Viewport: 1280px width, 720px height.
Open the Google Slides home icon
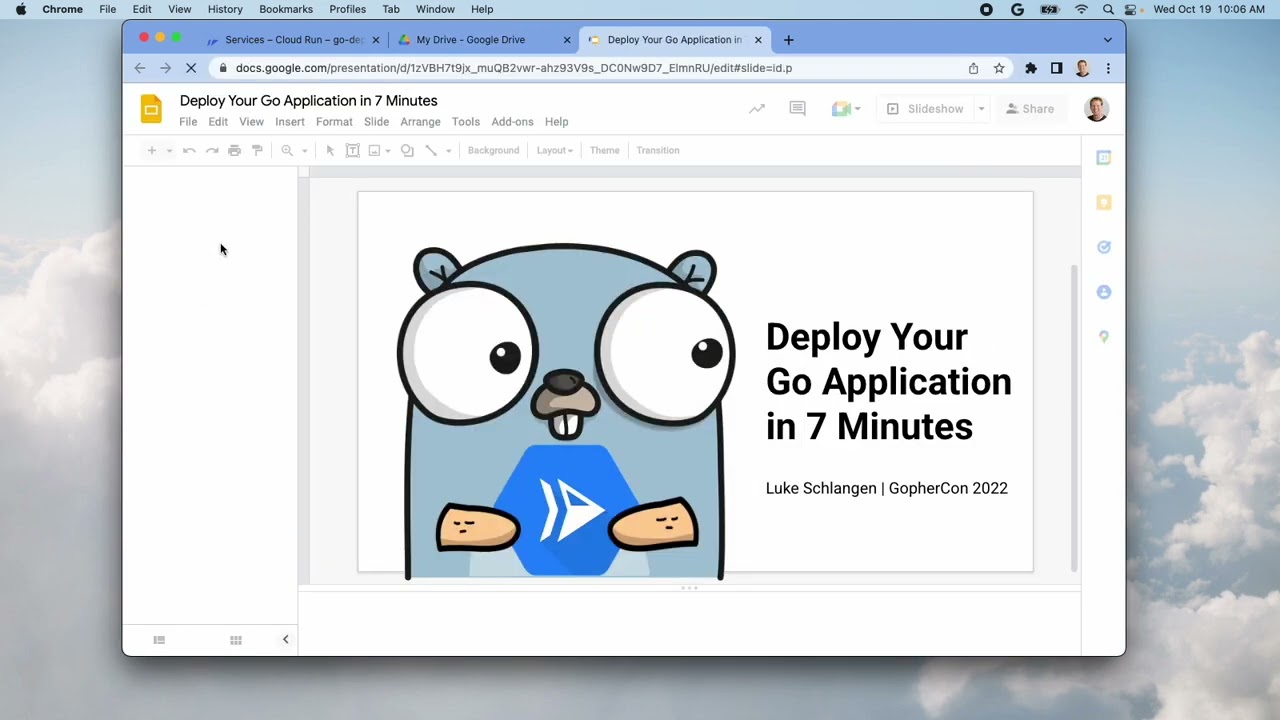[151, 109]
